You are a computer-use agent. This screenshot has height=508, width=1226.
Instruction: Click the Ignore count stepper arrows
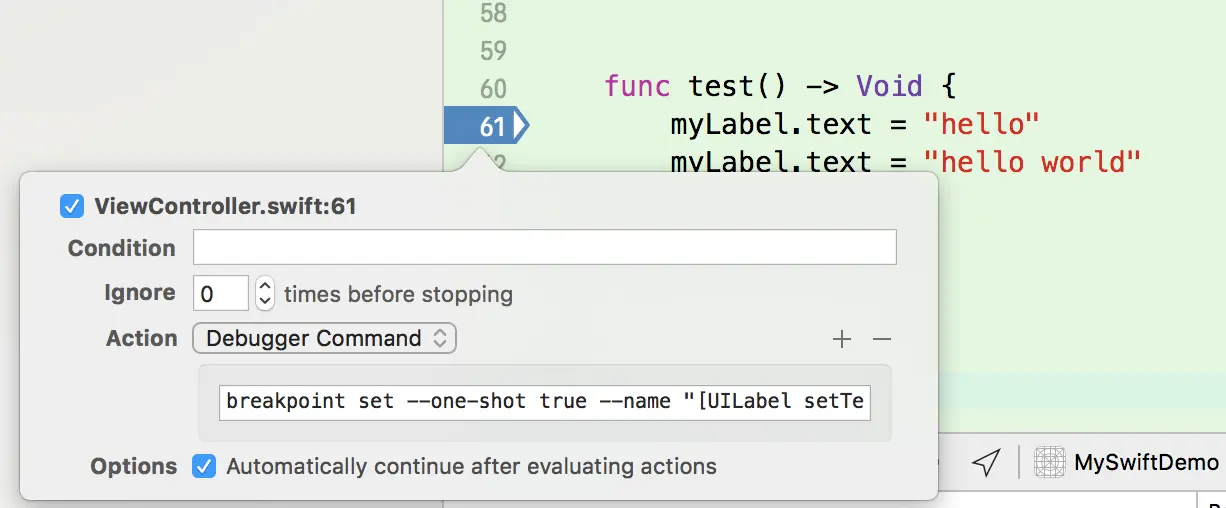tap(265, 294)
